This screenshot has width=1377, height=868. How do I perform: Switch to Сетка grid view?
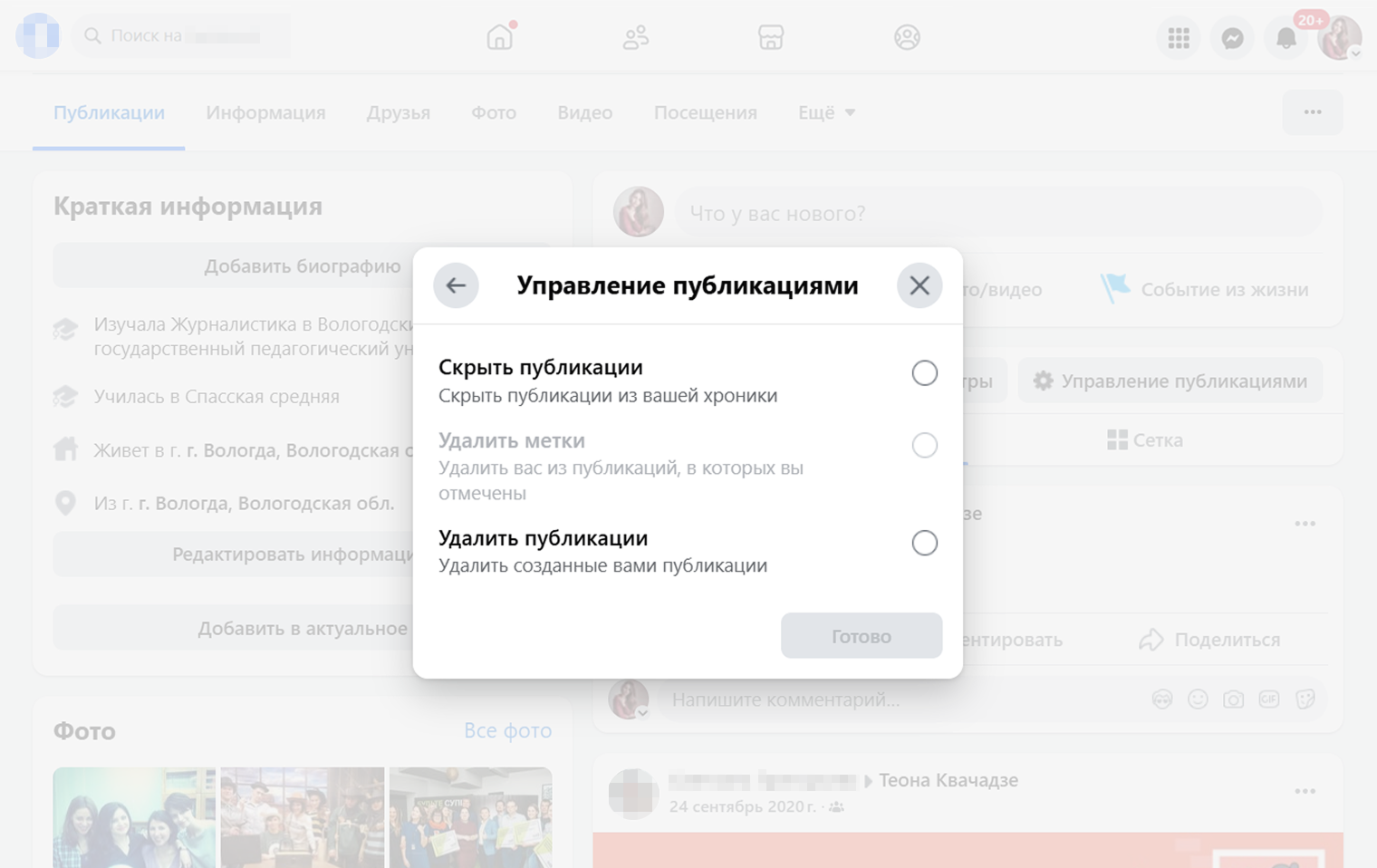(1145, 440)
